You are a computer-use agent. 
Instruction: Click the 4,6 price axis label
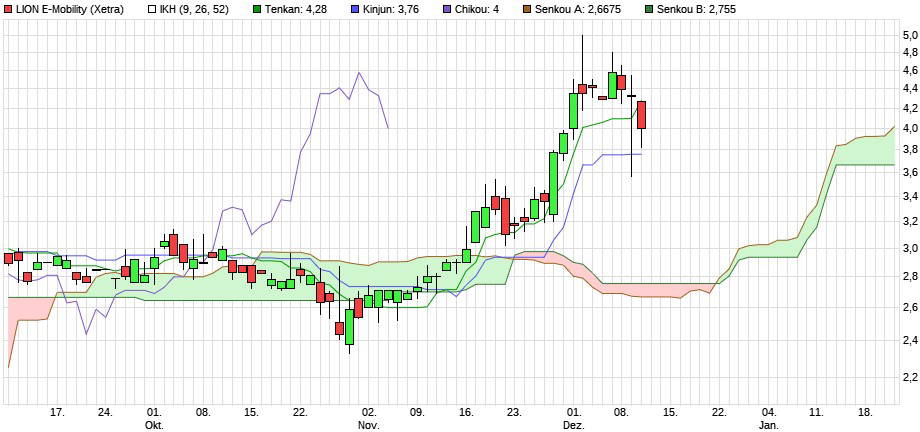click(x=910, y=70)
